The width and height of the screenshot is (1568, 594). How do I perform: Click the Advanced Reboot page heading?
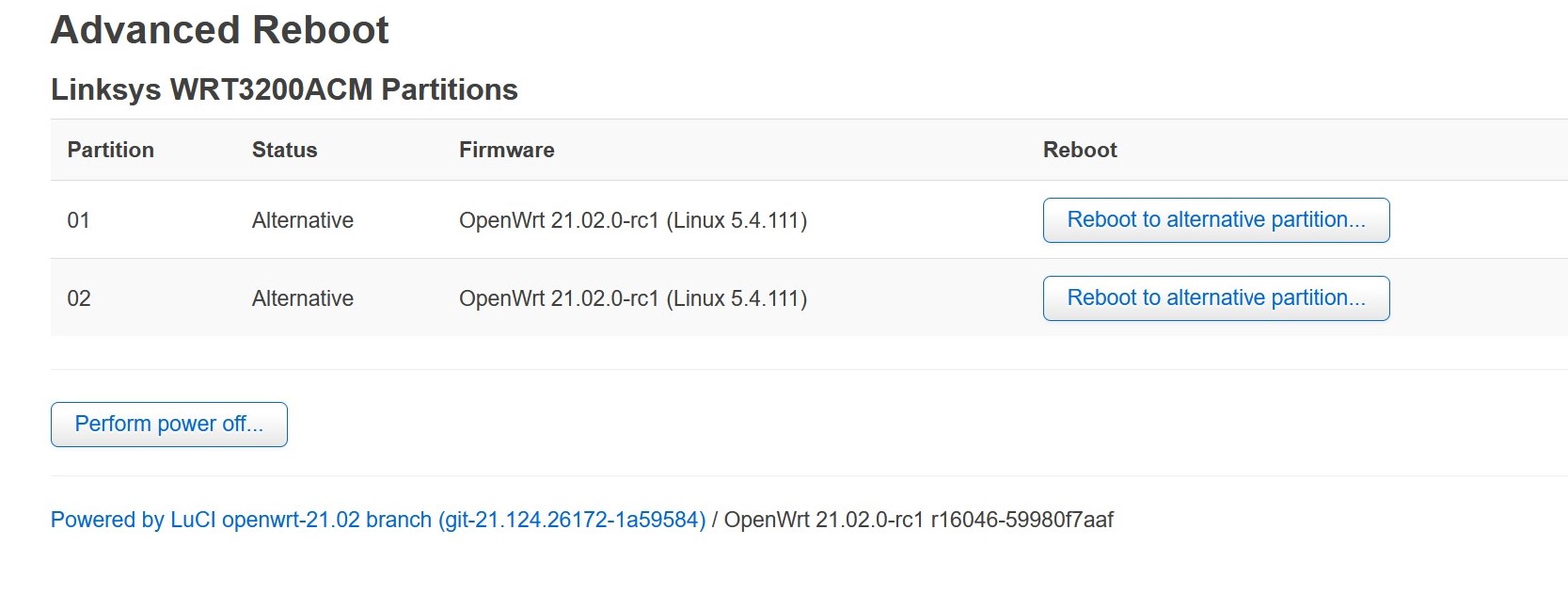coord(219,29)
